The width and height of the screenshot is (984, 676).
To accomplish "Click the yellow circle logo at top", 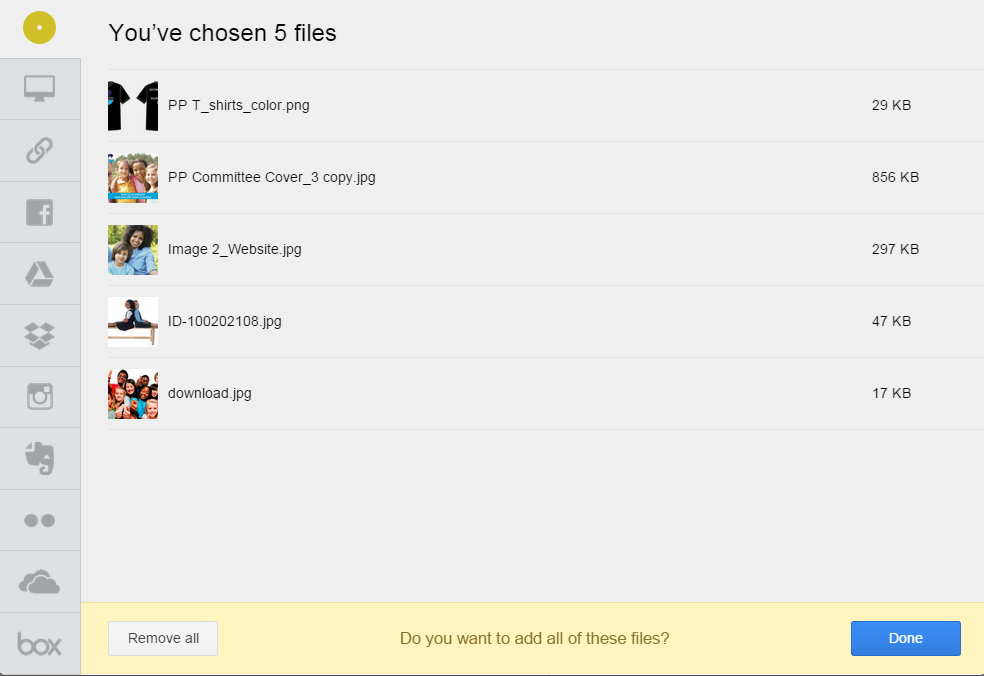I will click(40, 28).
